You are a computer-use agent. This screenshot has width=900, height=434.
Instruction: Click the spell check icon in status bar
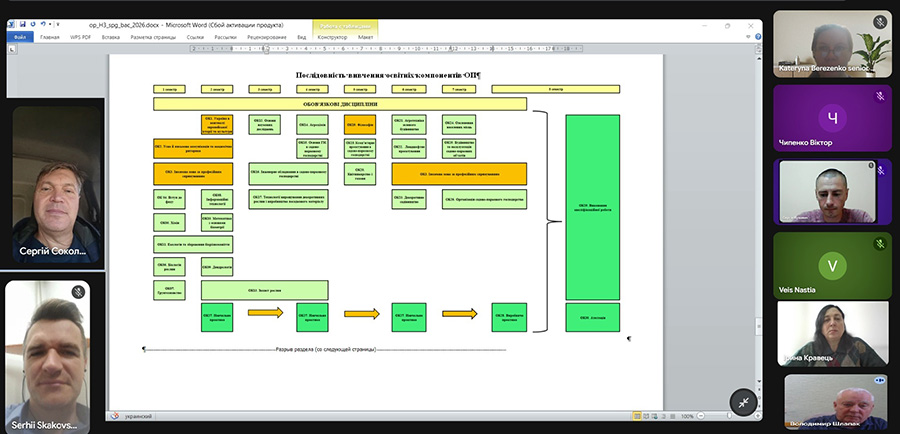[x=114, y=414]
